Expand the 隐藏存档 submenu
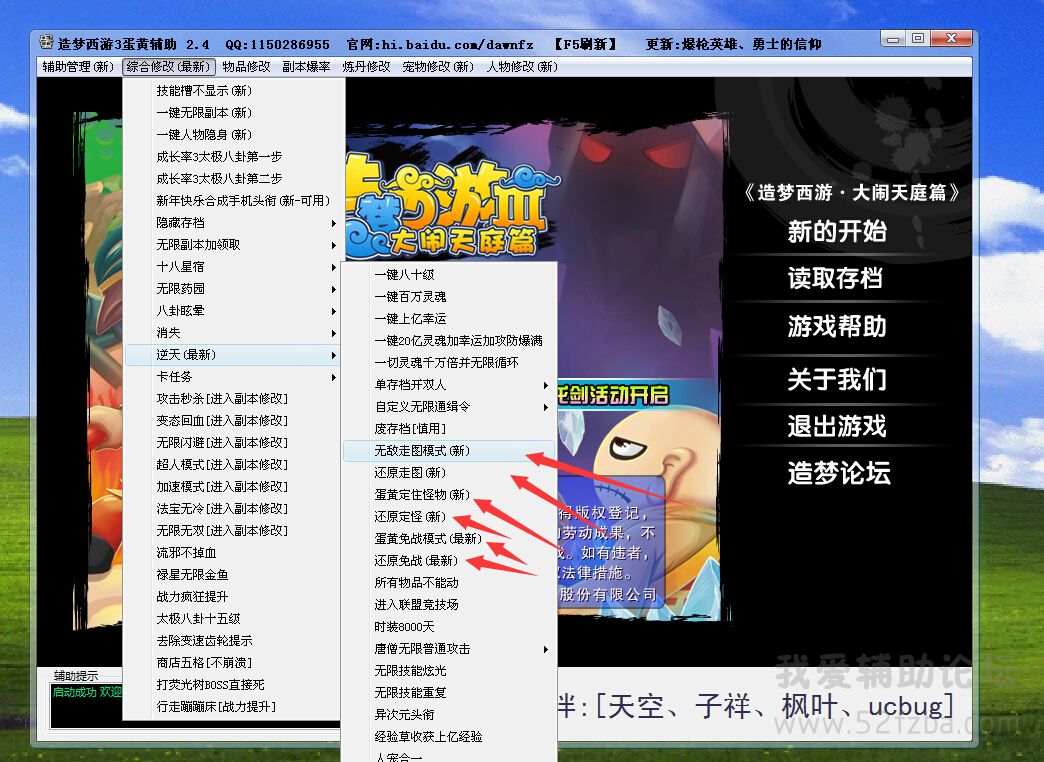Viewport: 1044px width, 762px height. 232,222
